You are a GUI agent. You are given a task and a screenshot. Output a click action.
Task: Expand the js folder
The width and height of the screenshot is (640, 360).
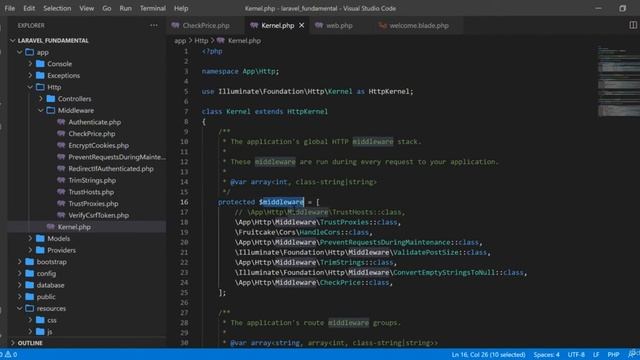click(x=30, y=331)
